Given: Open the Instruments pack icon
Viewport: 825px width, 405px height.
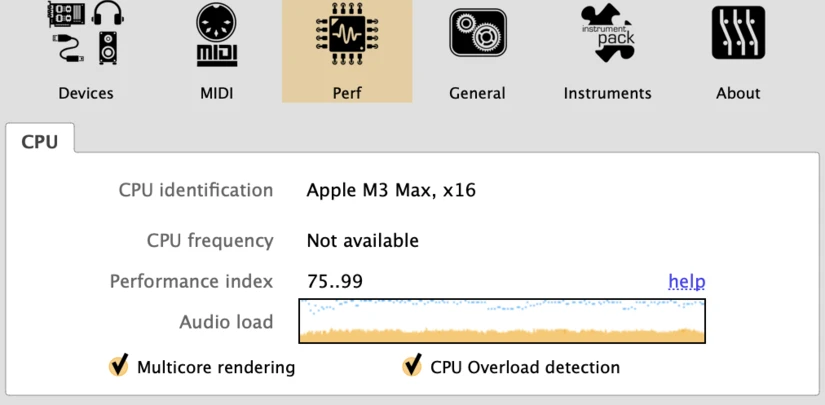Looking at the screenshot, I should [607, 33].
